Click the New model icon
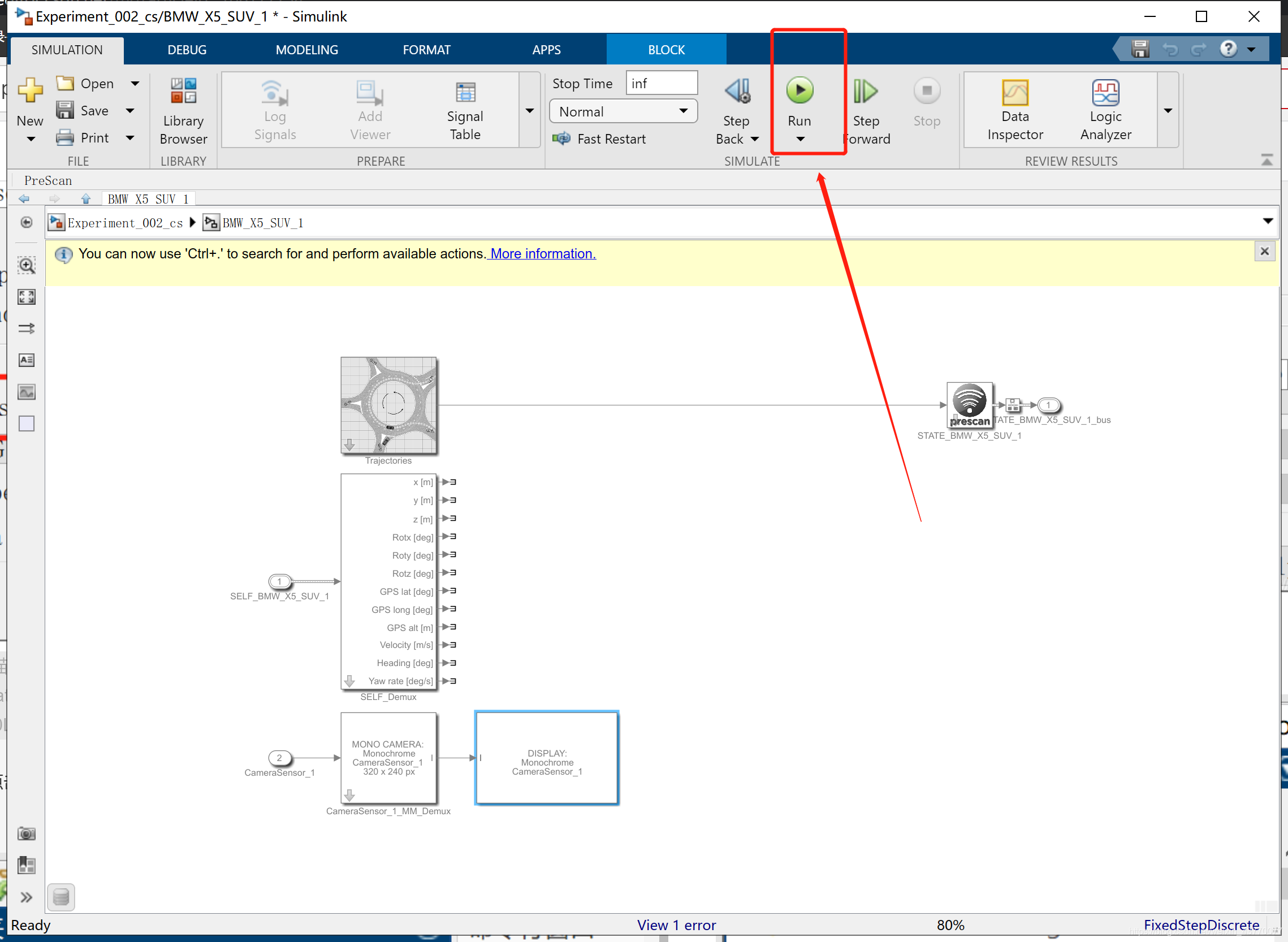Image resolution: width=1288 pixels, height=942 pixels. click(29, 90)
